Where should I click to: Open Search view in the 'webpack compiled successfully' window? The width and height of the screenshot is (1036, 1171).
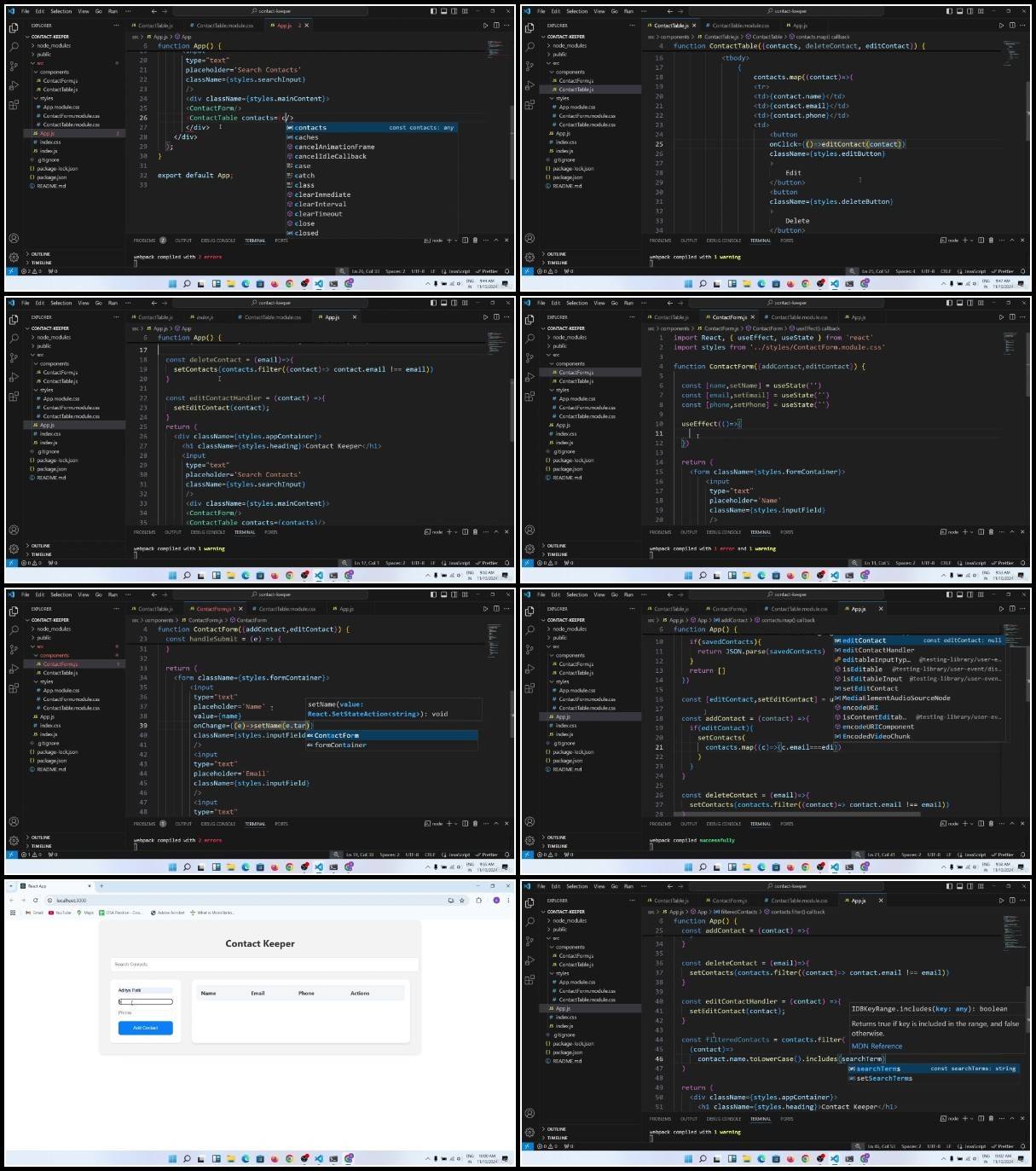coord(530,629)
